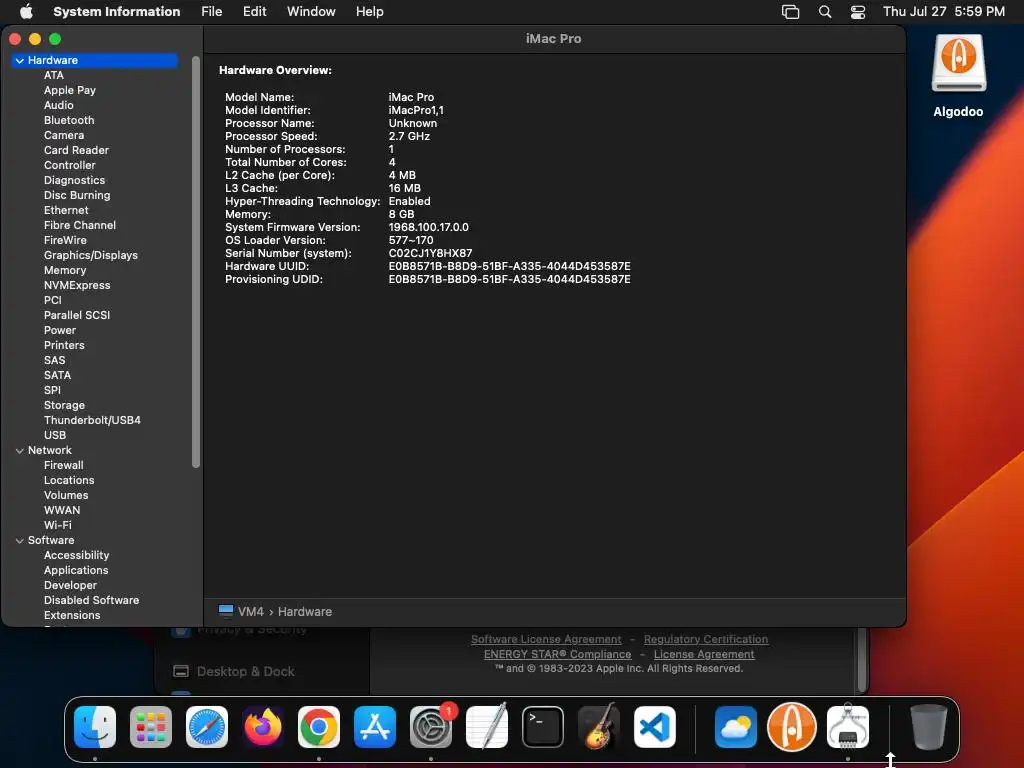Select NVMExpress in the sidebar
Image resolution: width=1024 pixels, height=768 pixels.
click(x=77, y=285)
